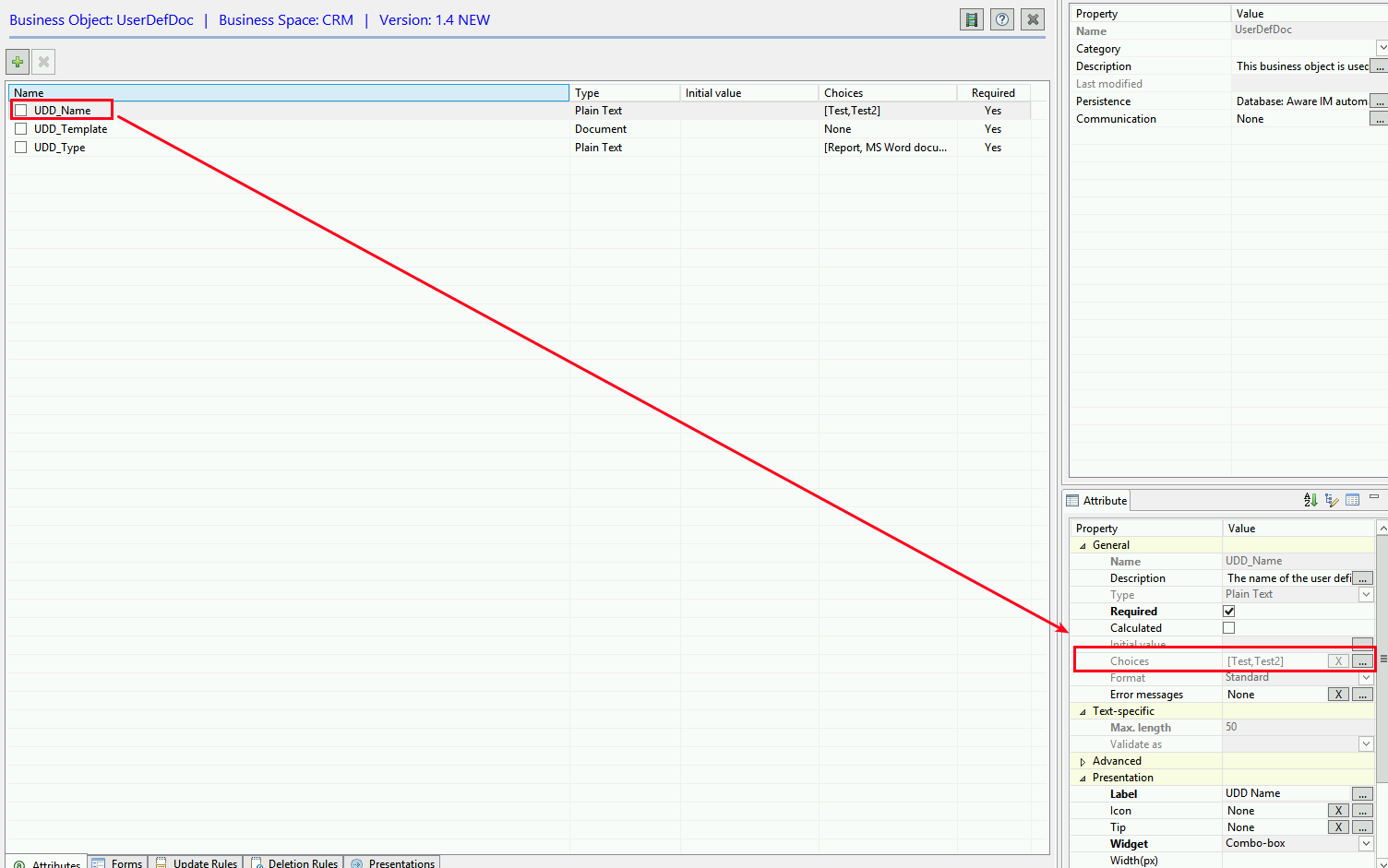Open Persistence settings ellipsis button
Screen dimensions: 1388x868
click(x=1379, y=101)
